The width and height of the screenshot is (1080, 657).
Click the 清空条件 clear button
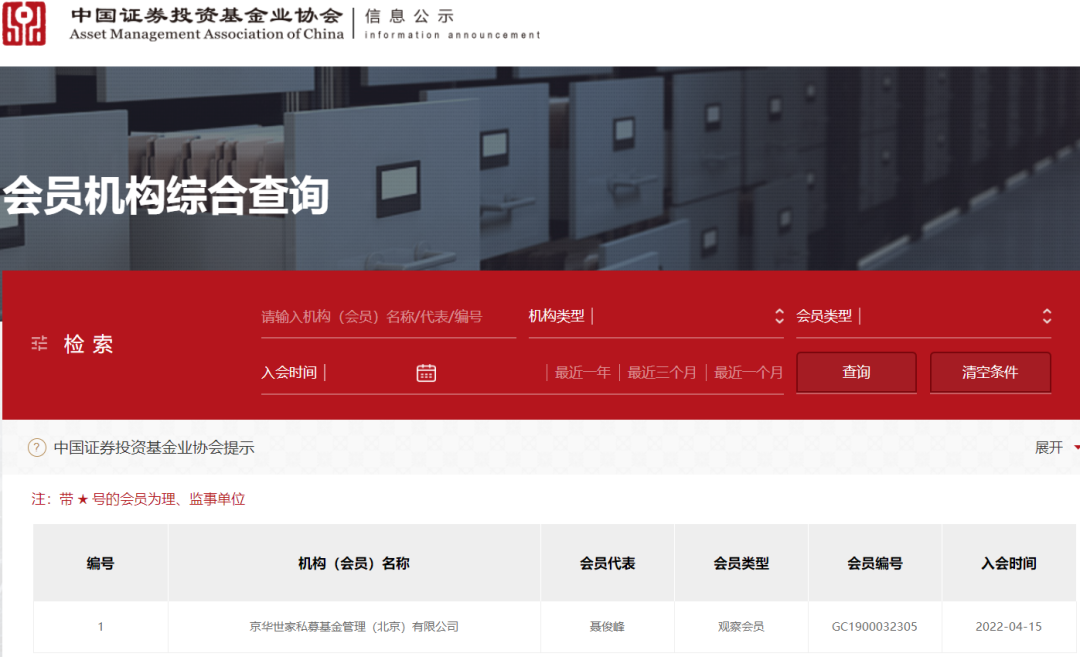[x=990, y=373]
